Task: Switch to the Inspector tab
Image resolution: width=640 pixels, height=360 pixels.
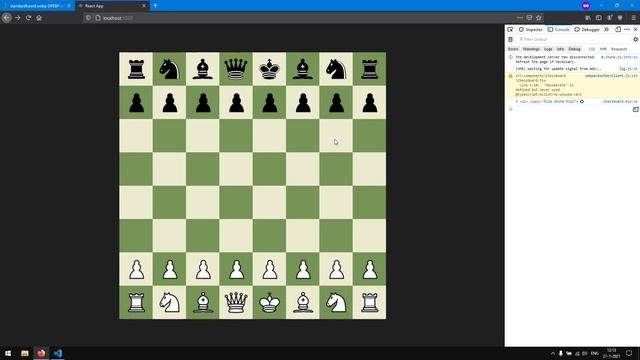Action: (x=531, y=29)
